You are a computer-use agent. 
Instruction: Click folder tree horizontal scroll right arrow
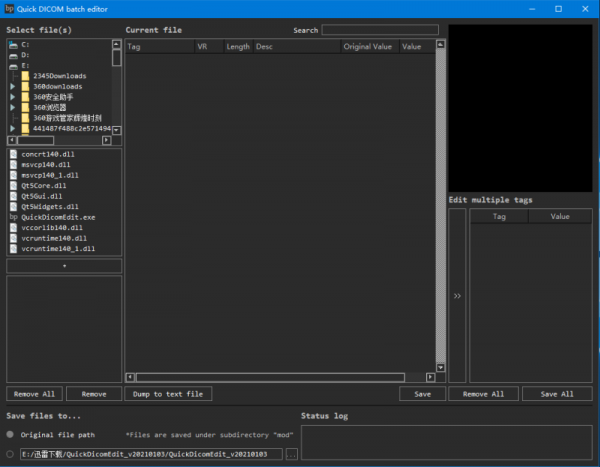point(107,140)
